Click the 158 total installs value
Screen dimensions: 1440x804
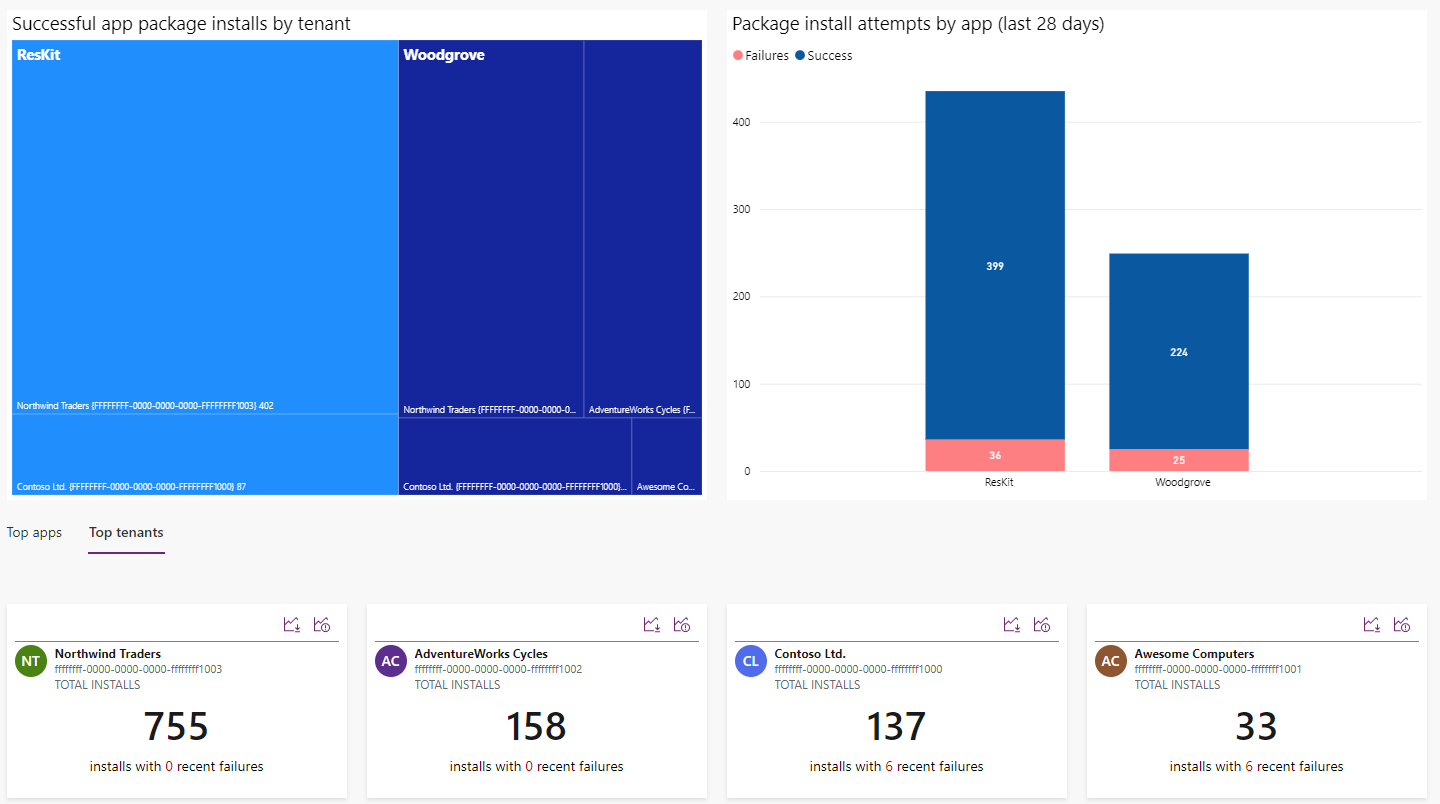[536, 726]
